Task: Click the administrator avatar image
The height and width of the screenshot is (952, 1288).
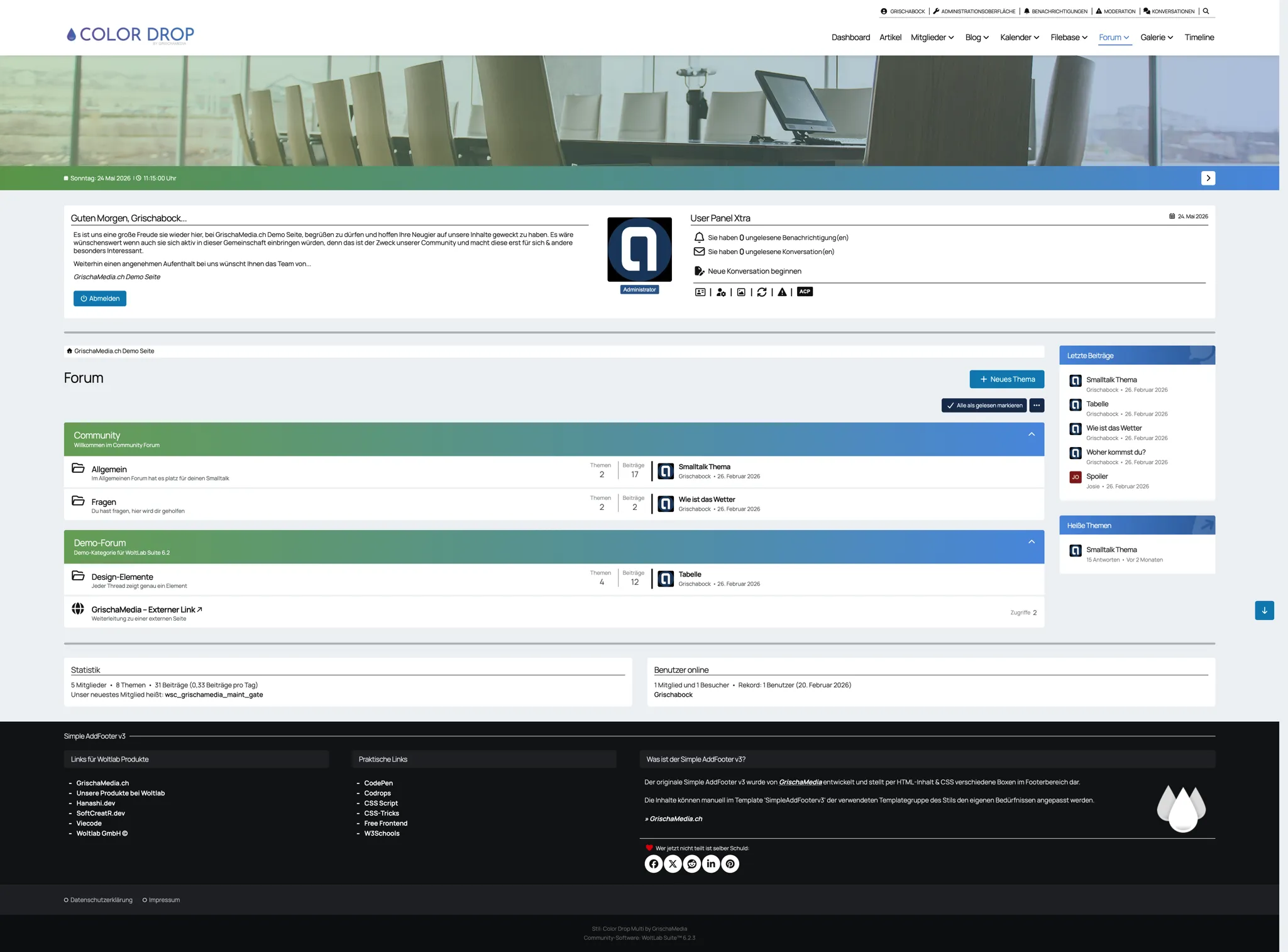Action: pyautogui.click(x=639, y=250)
